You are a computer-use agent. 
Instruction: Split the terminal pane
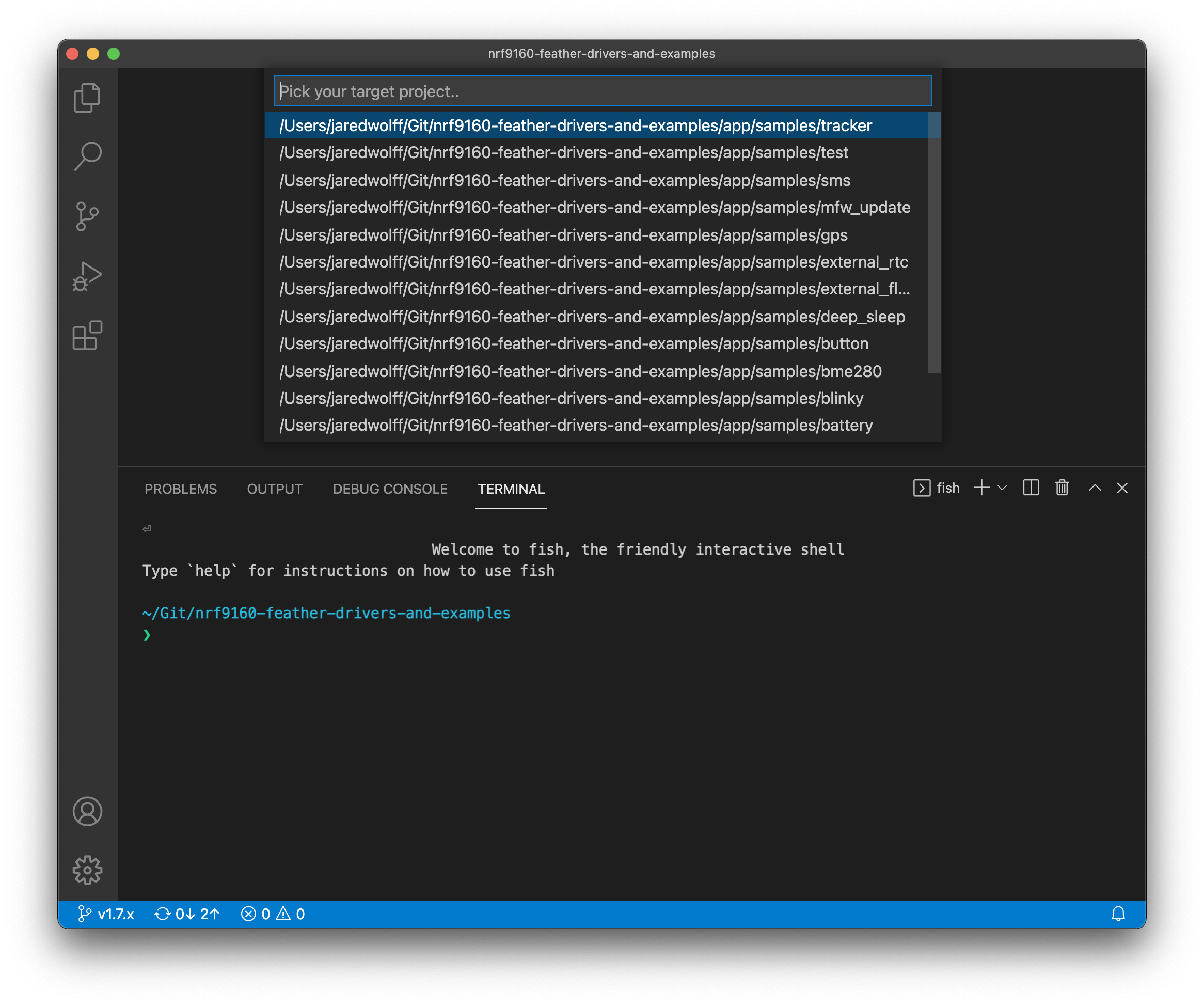pos(1031,488)
